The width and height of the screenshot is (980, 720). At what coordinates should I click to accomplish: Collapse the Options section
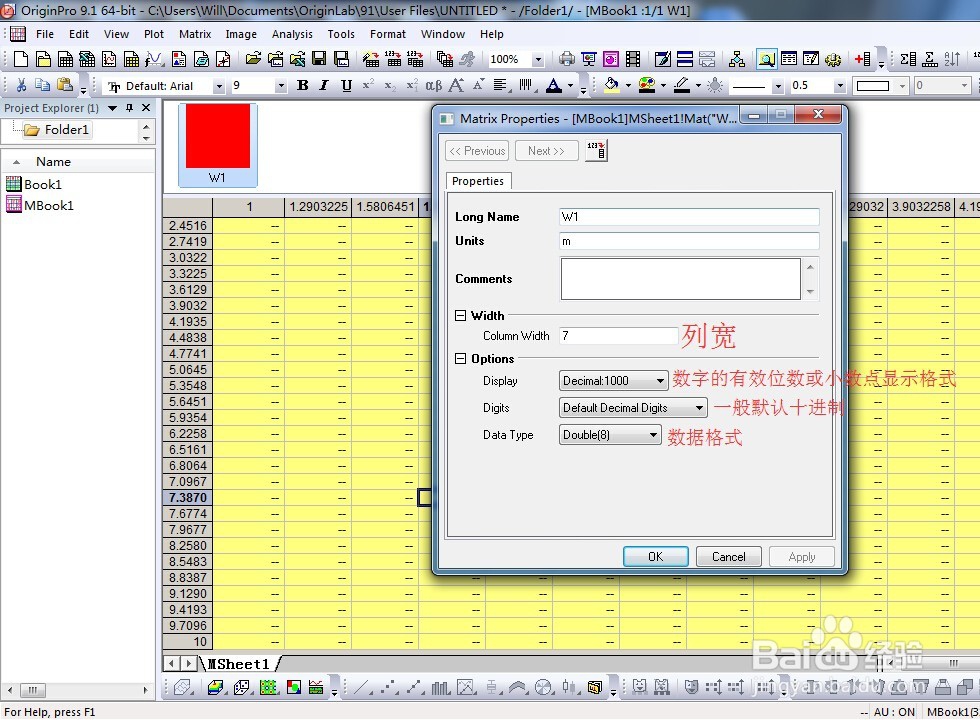point(461,359)
